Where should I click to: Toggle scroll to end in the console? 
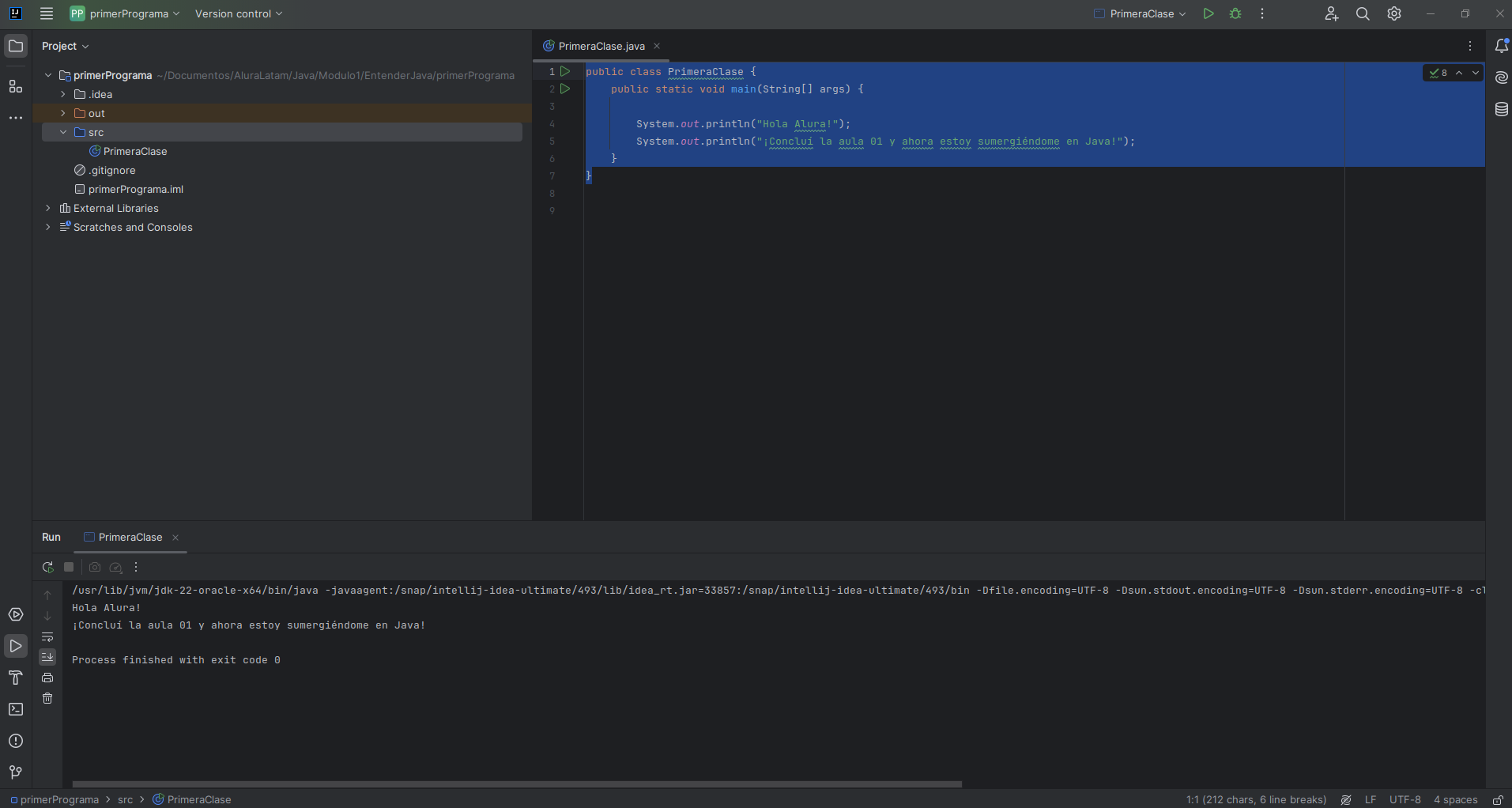coord(47,657)
